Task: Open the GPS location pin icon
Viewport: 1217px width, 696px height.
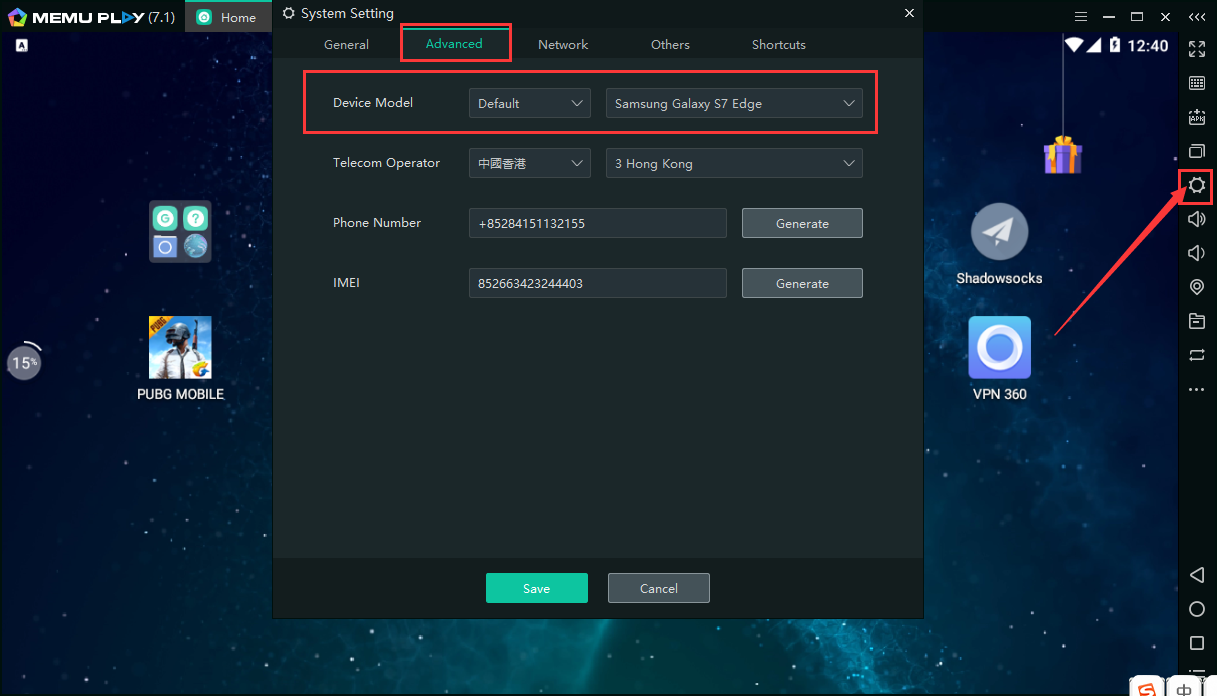Action: click(1196, 287)
